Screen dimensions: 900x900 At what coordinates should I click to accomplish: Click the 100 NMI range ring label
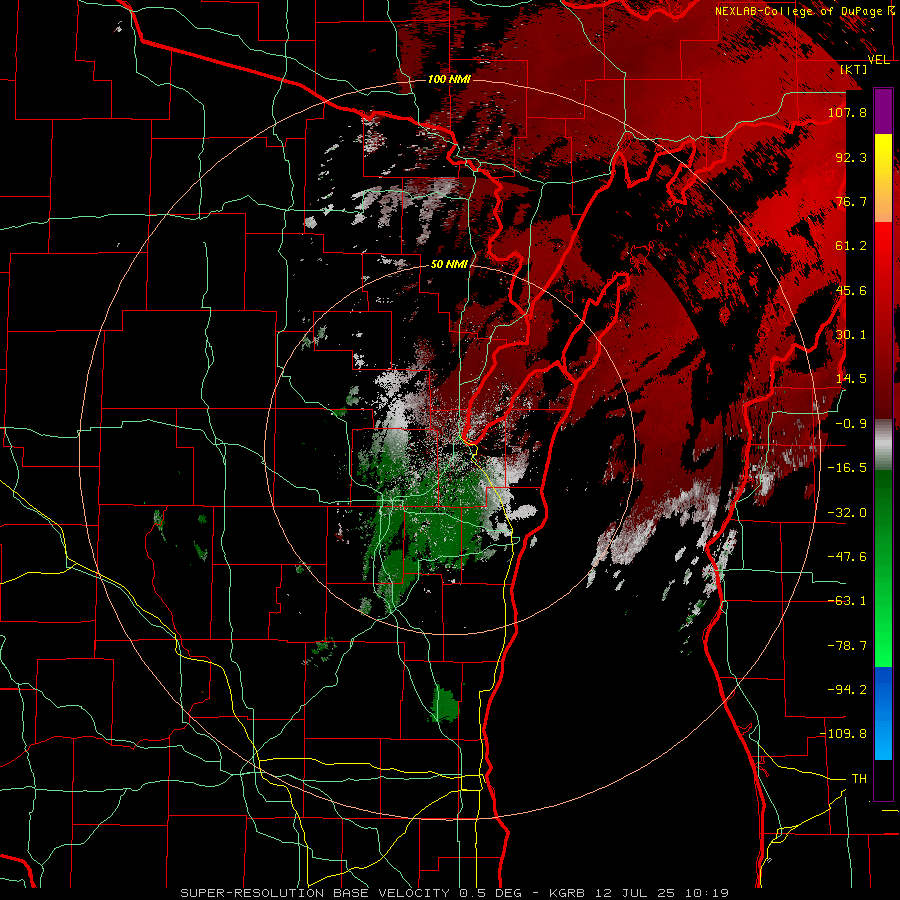pos(449,79)
